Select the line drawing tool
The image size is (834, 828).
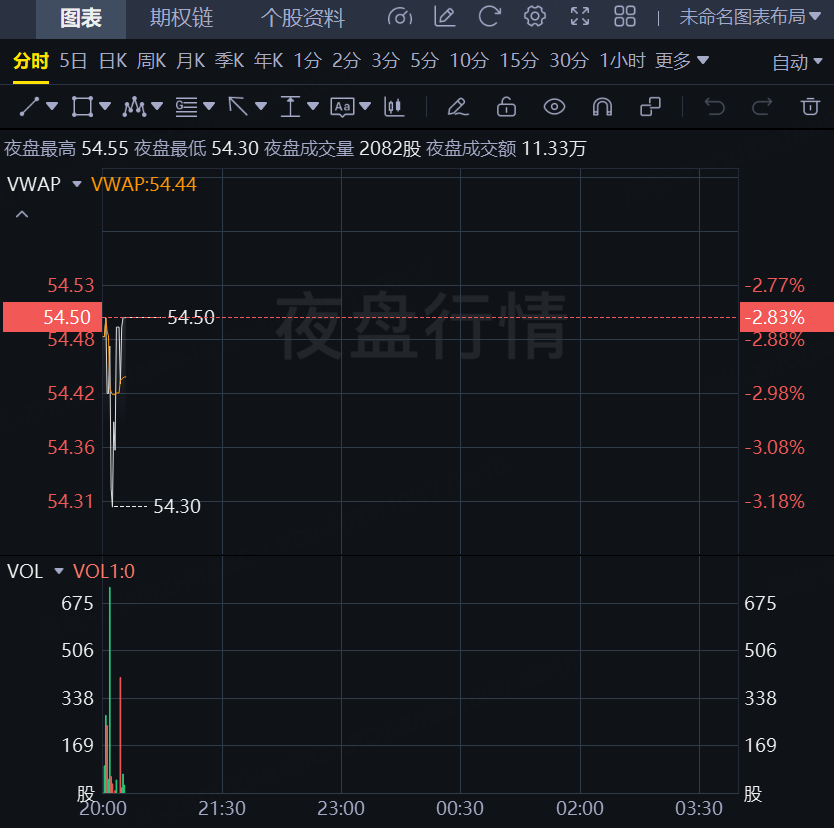[30, 106]
